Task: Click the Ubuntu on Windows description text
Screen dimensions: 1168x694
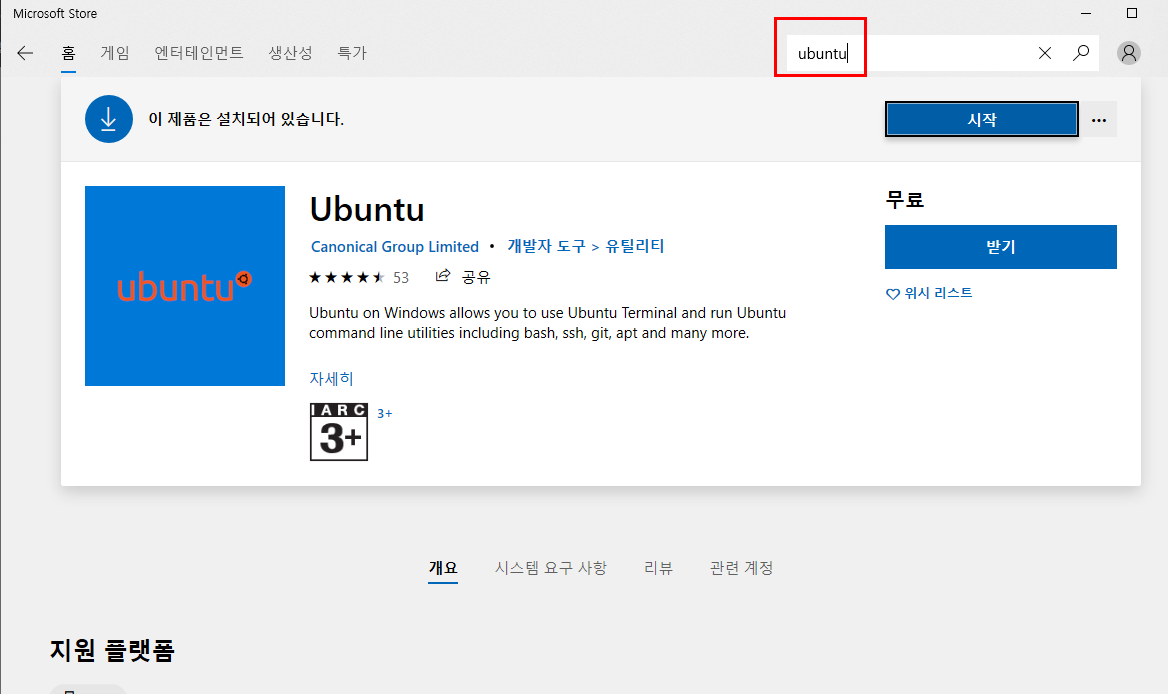Action: pyautogui.click(x=548, y=322)
